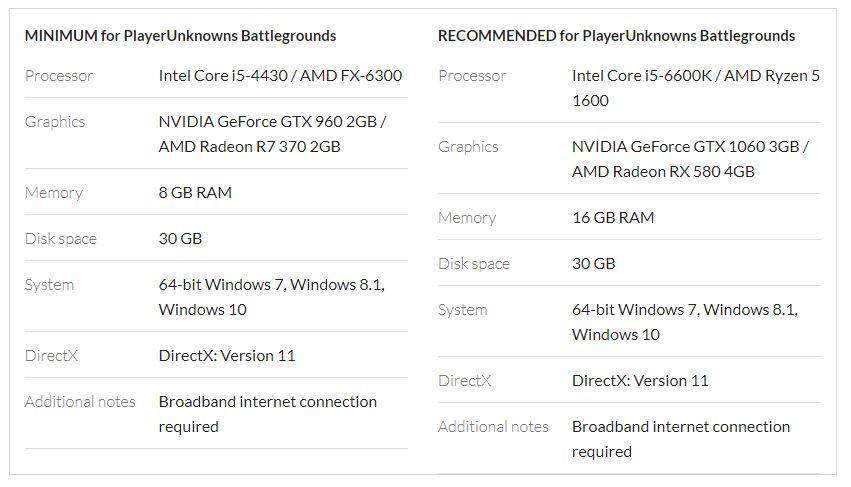Click the 16 GB RAM value
This screenshot has height=487, width=851.
point(613,217)
